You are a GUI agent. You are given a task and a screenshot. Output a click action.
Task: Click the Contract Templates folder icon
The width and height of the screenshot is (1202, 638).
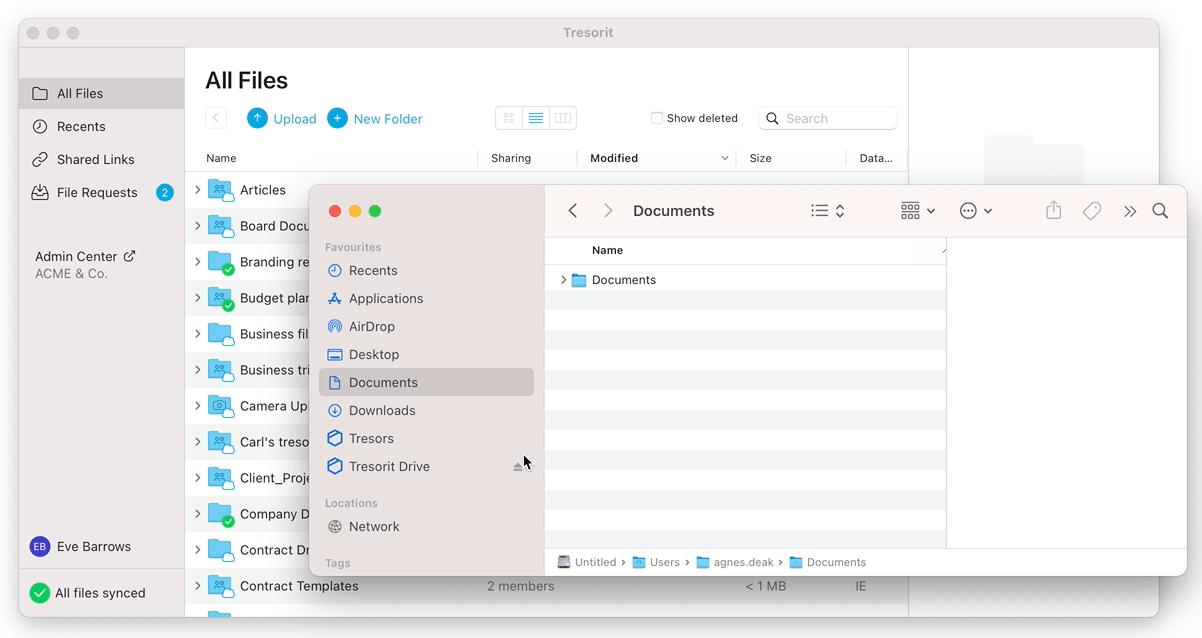(220, 586)
